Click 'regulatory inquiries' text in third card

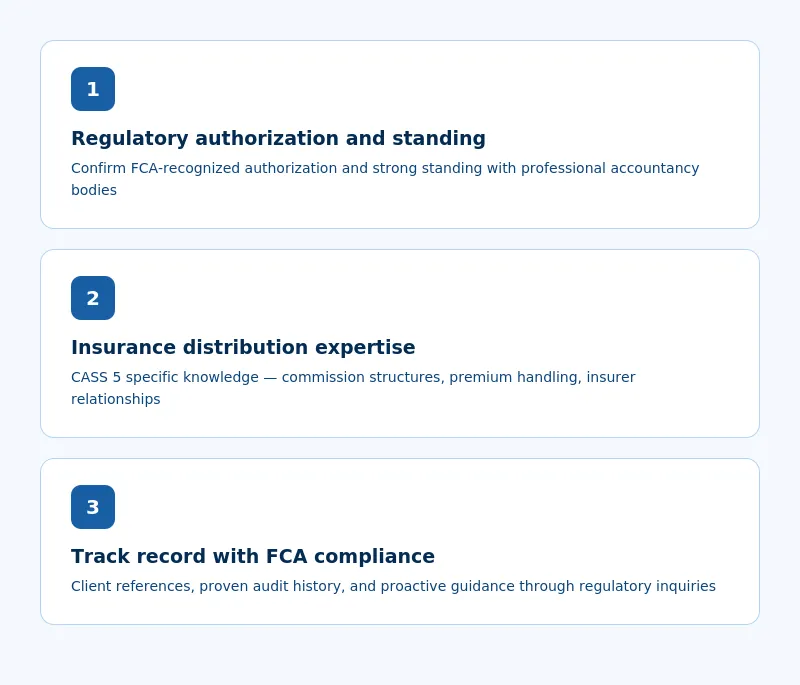point(647,587)
